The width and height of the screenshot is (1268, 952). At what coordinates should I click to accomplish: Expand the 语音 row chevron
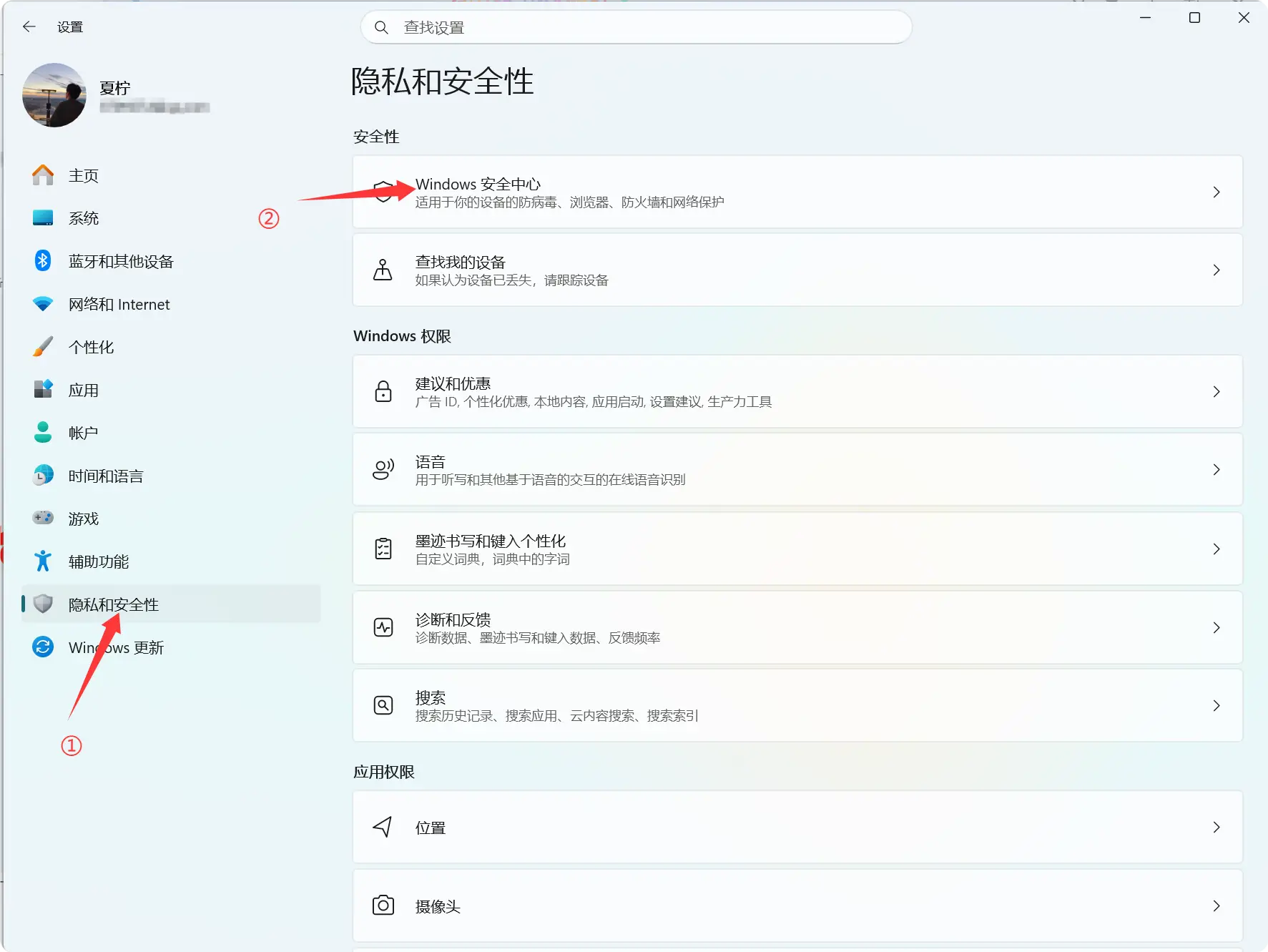pyautogui.click(x=1216, y=469)
